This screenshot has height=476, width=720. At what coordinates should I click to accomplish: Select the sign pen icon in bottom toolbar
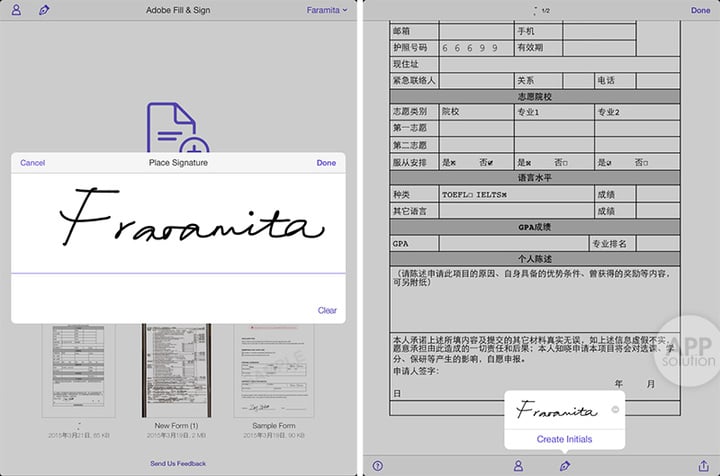(564, 465)
